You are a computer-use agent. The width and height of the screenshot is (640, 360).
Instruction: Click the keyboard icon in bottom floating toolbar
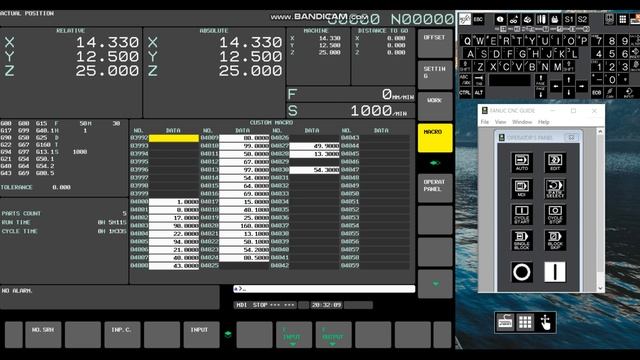[505, 322]
